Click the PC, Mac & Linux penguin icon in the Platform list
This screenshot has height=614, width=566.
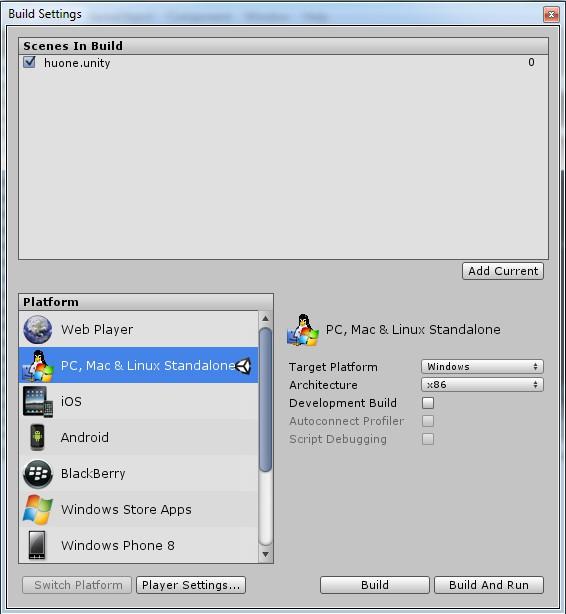pos(38,365)
